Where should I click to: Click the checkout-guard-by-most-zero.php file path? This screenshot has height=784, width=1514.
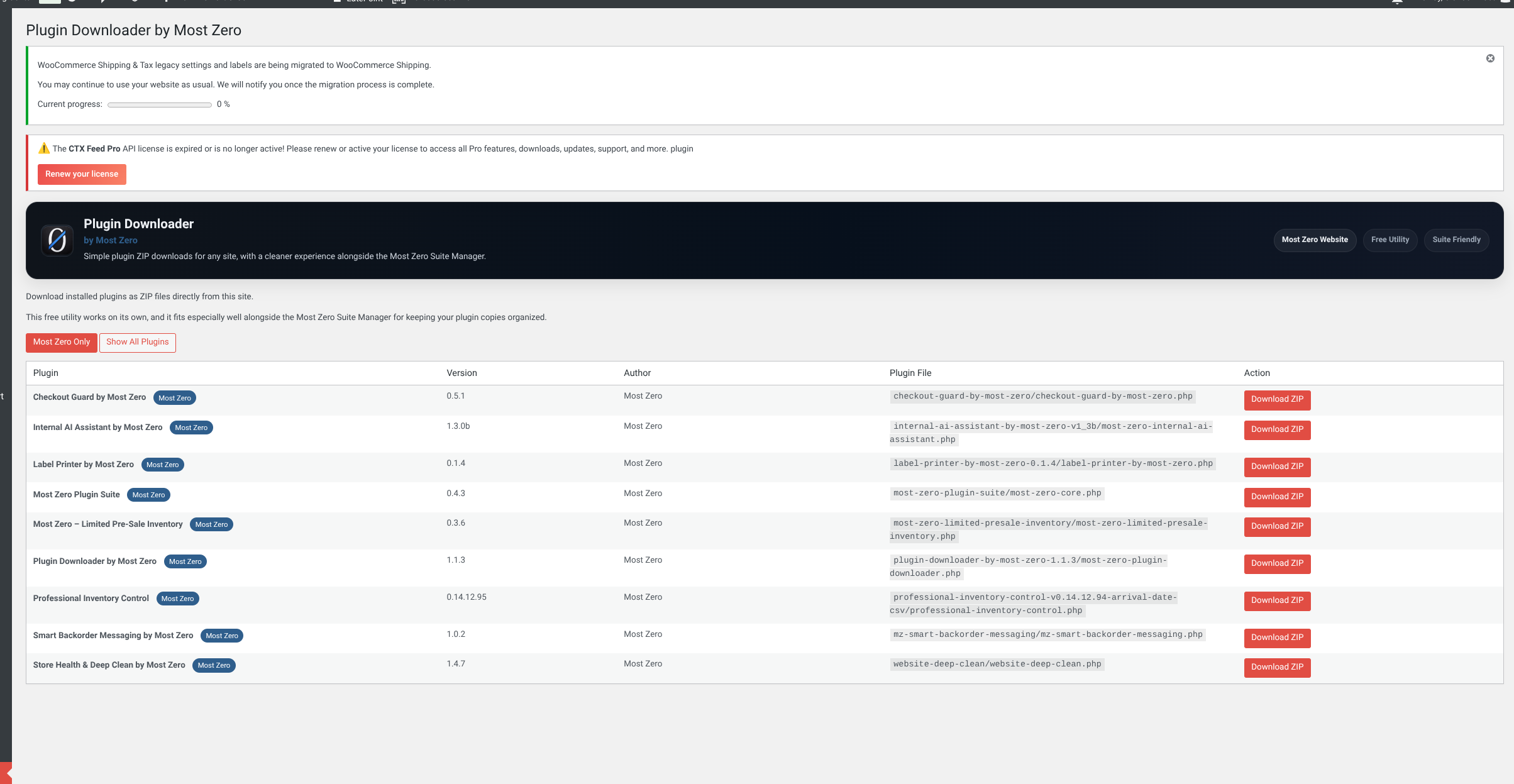[x=1043, y=396]
